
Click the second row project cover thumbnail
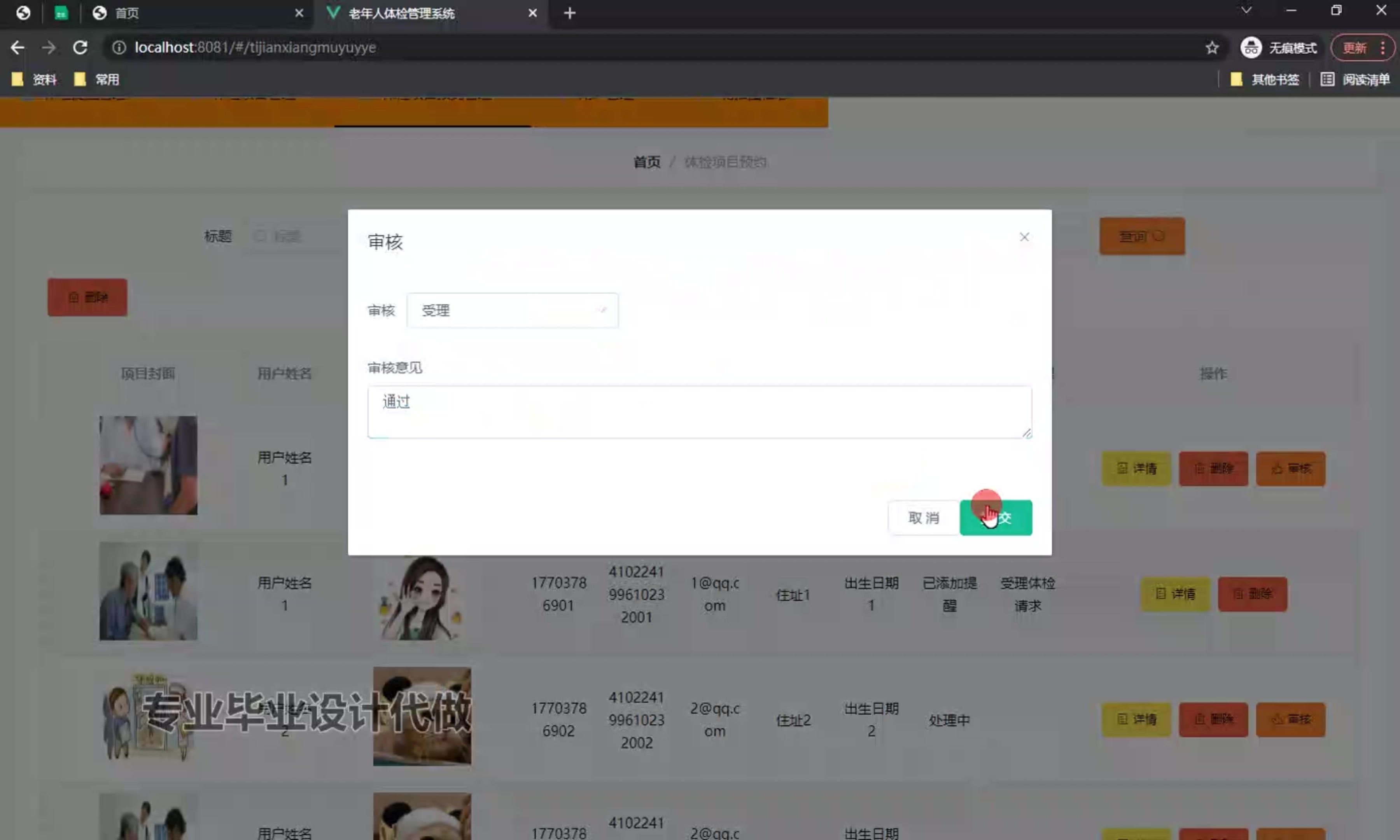click(x=148, y=591)
